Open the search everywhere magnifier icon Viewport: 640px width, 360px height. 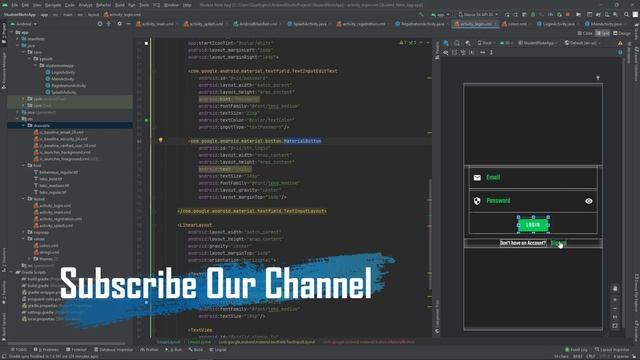click(627, 14)
